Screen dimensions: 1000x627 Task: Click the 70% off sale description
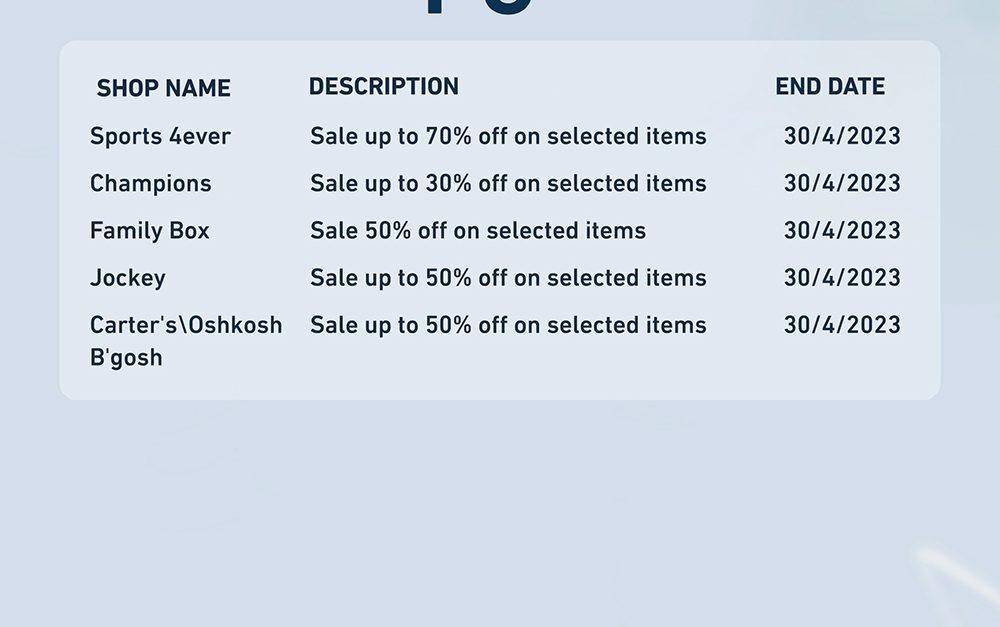508,136
